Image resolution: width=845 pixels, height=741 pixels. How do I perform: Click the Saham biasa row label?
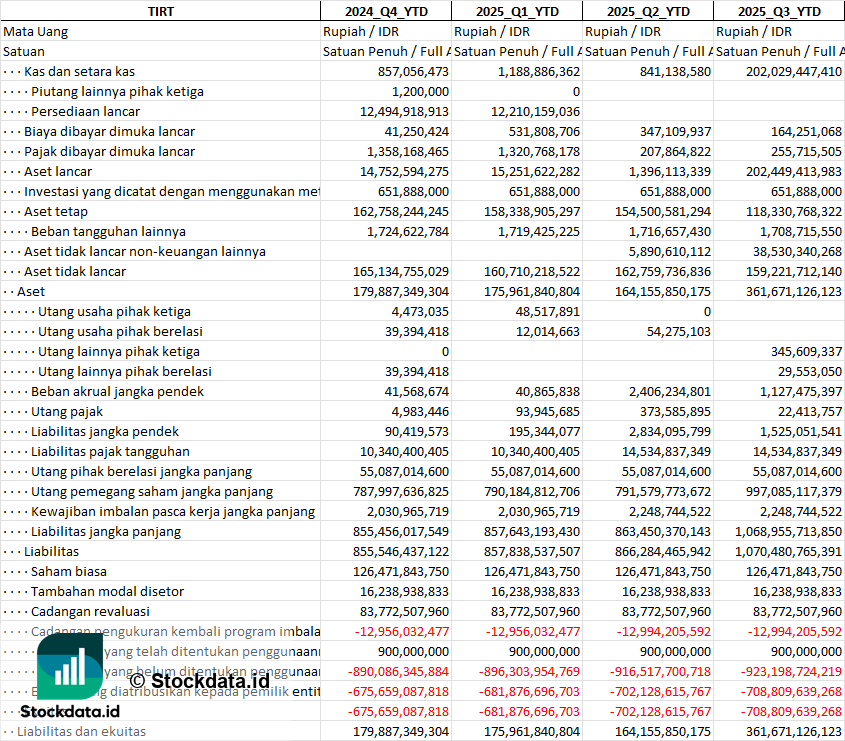click(69, 571)
